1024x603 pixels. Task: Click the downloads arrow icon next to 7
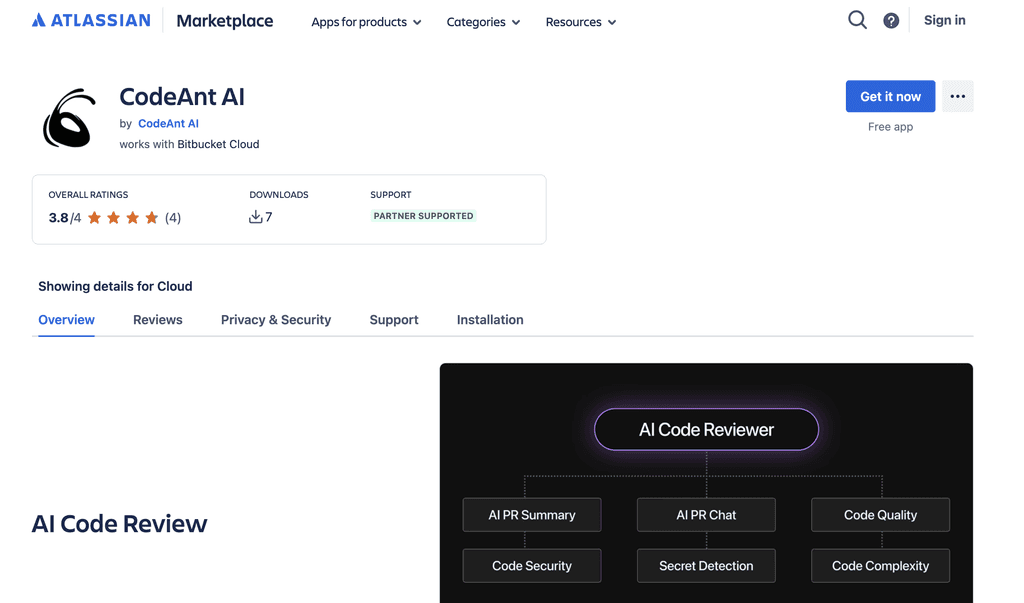click(x=256, y=216)
